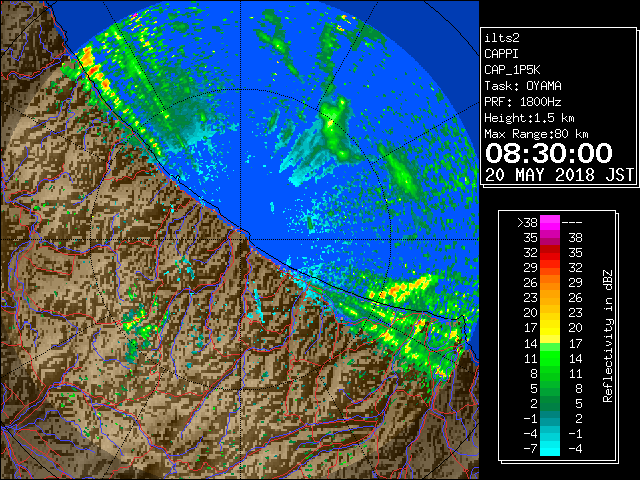Click the radar reflectivity map display
The width and height of the screenshot is (640, 480).
(240, 240)
